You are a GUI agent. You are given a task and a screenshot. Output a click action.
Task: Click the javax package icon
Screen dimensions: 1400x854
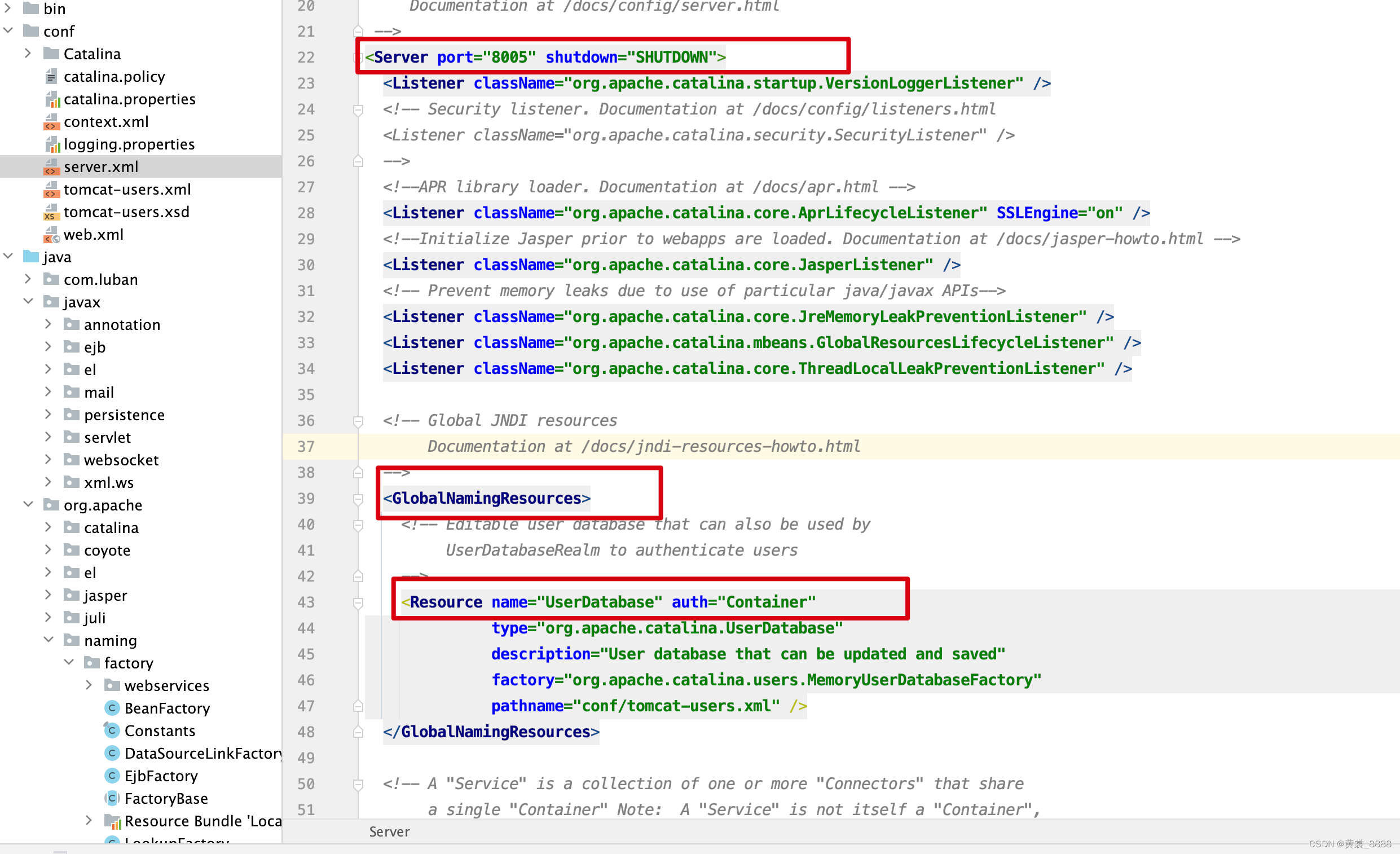pyautogui.click(x=52, y=301)
